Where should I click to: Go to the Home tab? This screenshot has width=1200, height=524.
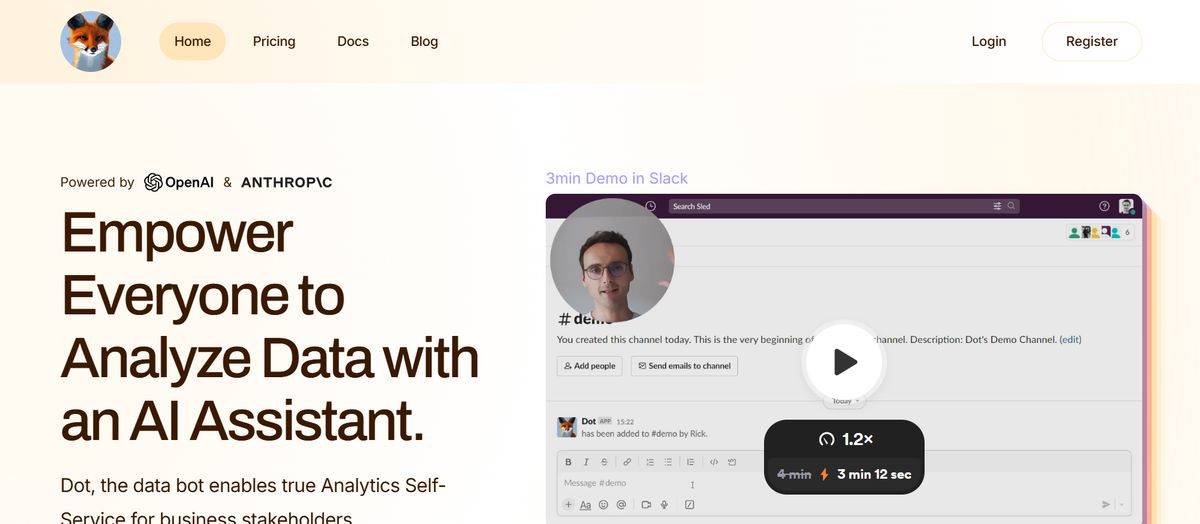tap(192, 41)
